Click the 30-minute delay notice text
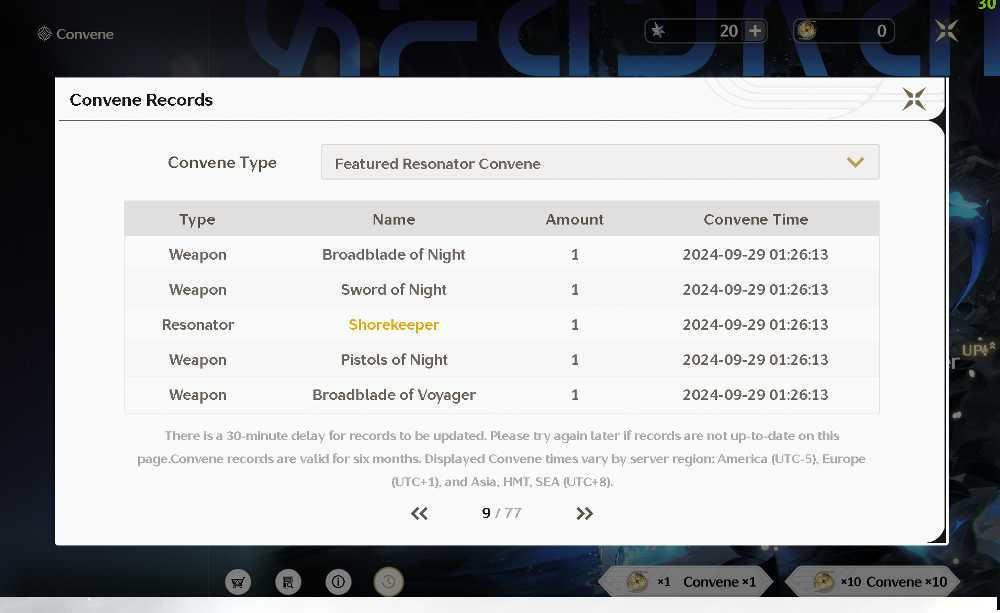This screenshot has height=613, width=1000. click(x=502, y=459)
